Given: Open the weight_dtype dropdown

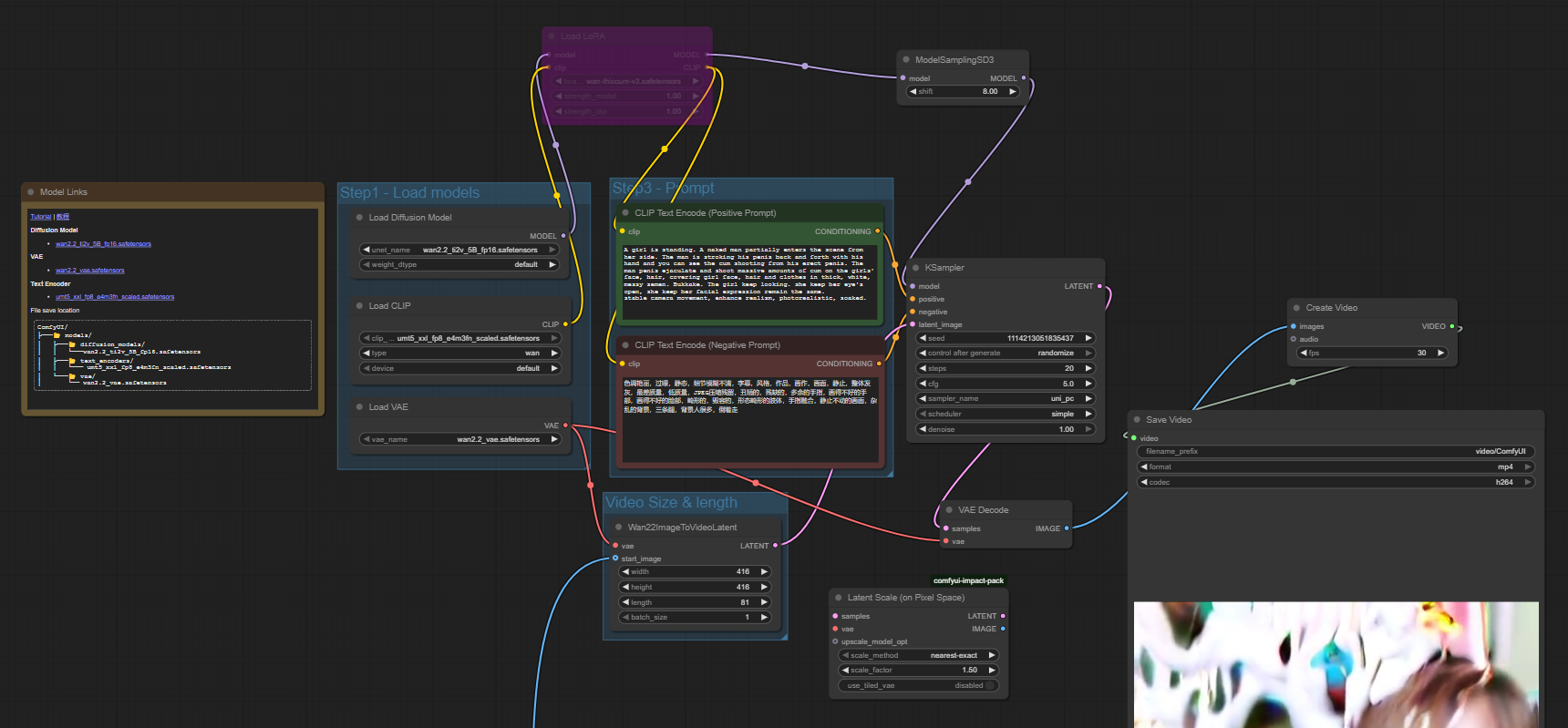Looking at the screenshot, I should (459, 265).
